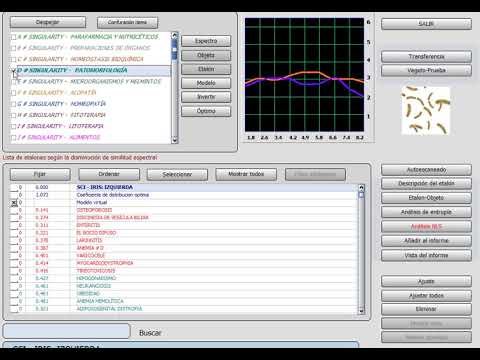Click the Óptimo button
This screenshot has height=360, width=480.
click(x=206, y=111)
